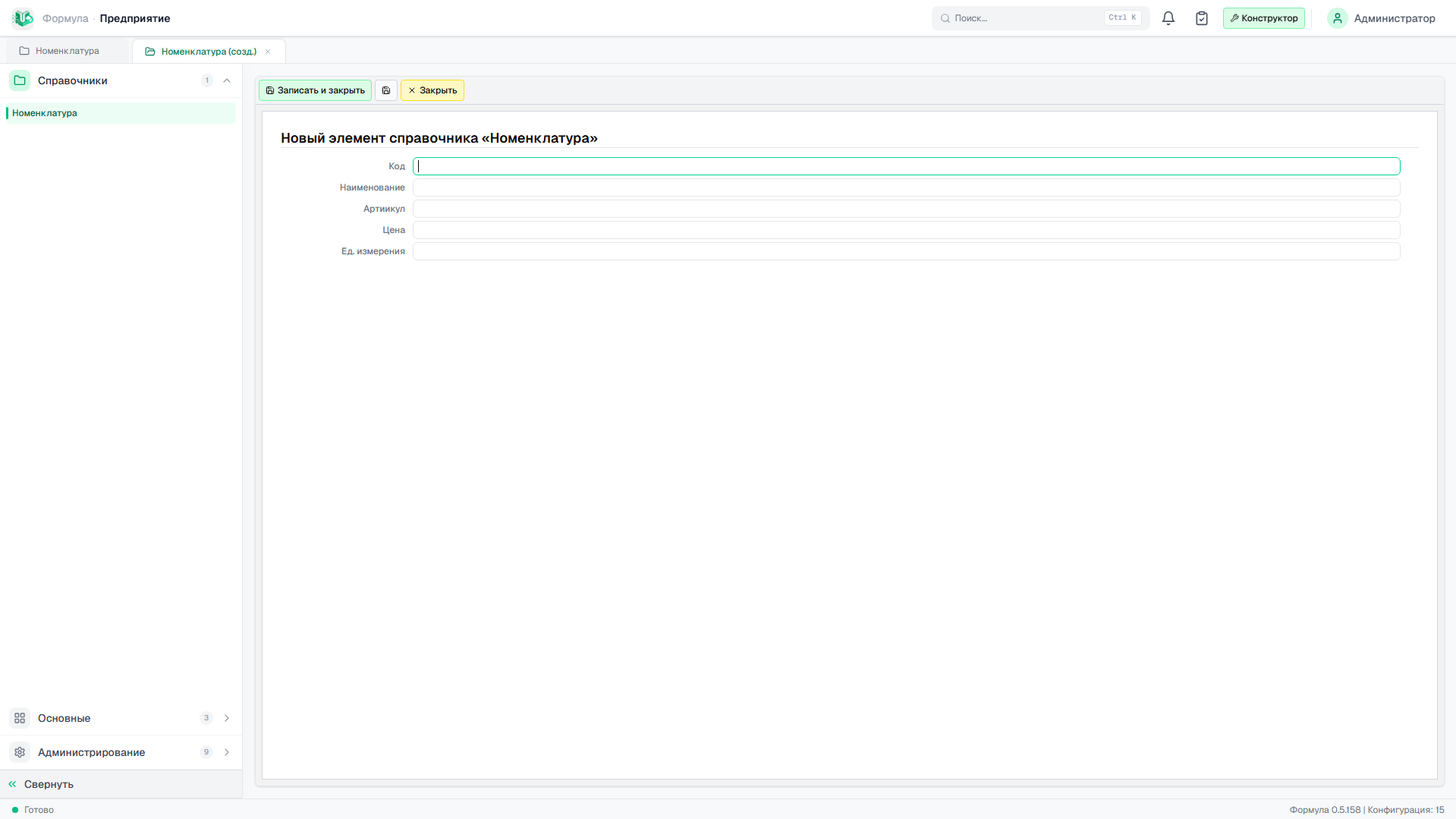This screenshot has width=1456, height=819.
Task: Click the save-only icon button
Action: 386,90
